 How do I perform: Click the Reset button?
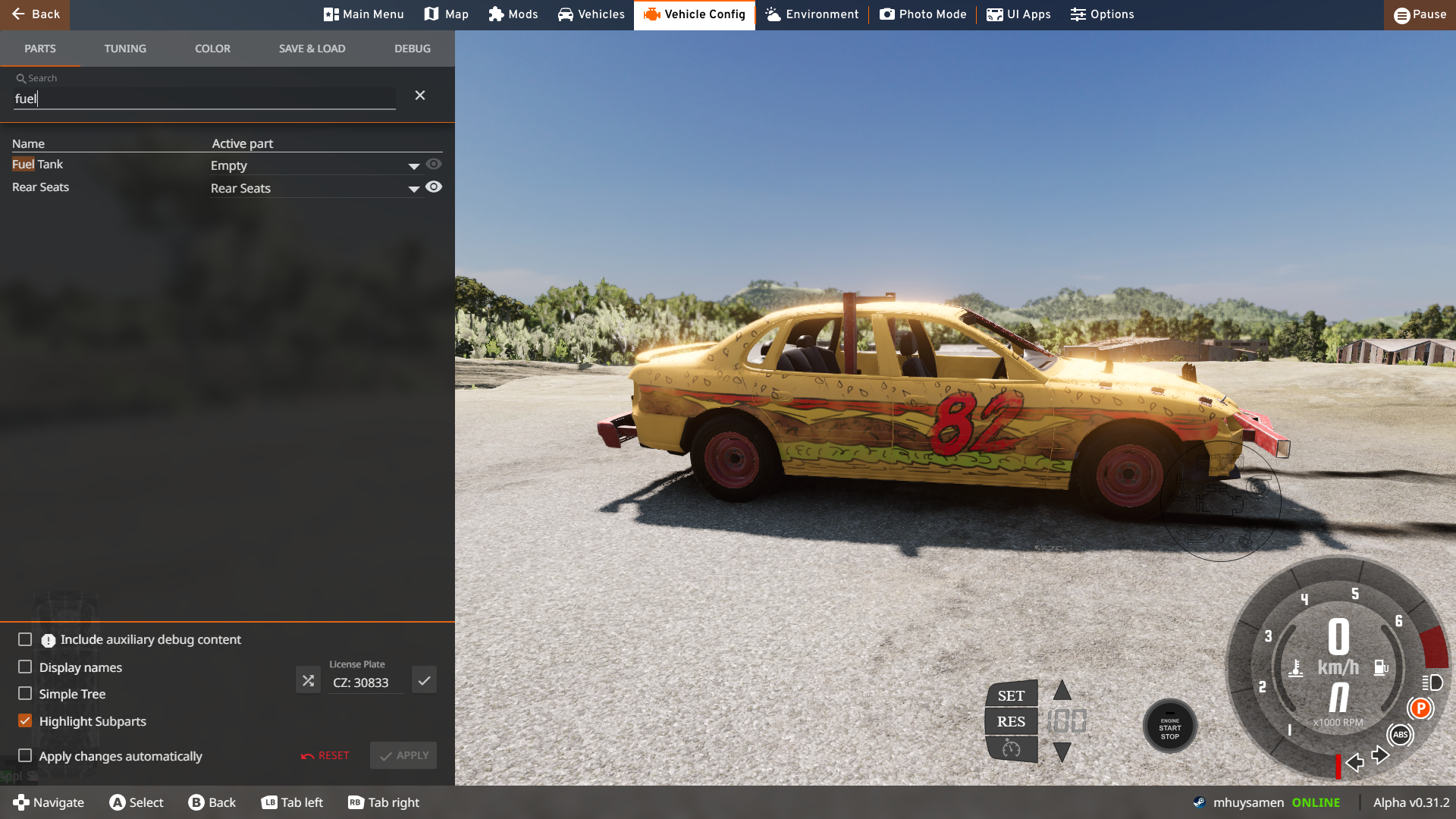coord(325,755)
